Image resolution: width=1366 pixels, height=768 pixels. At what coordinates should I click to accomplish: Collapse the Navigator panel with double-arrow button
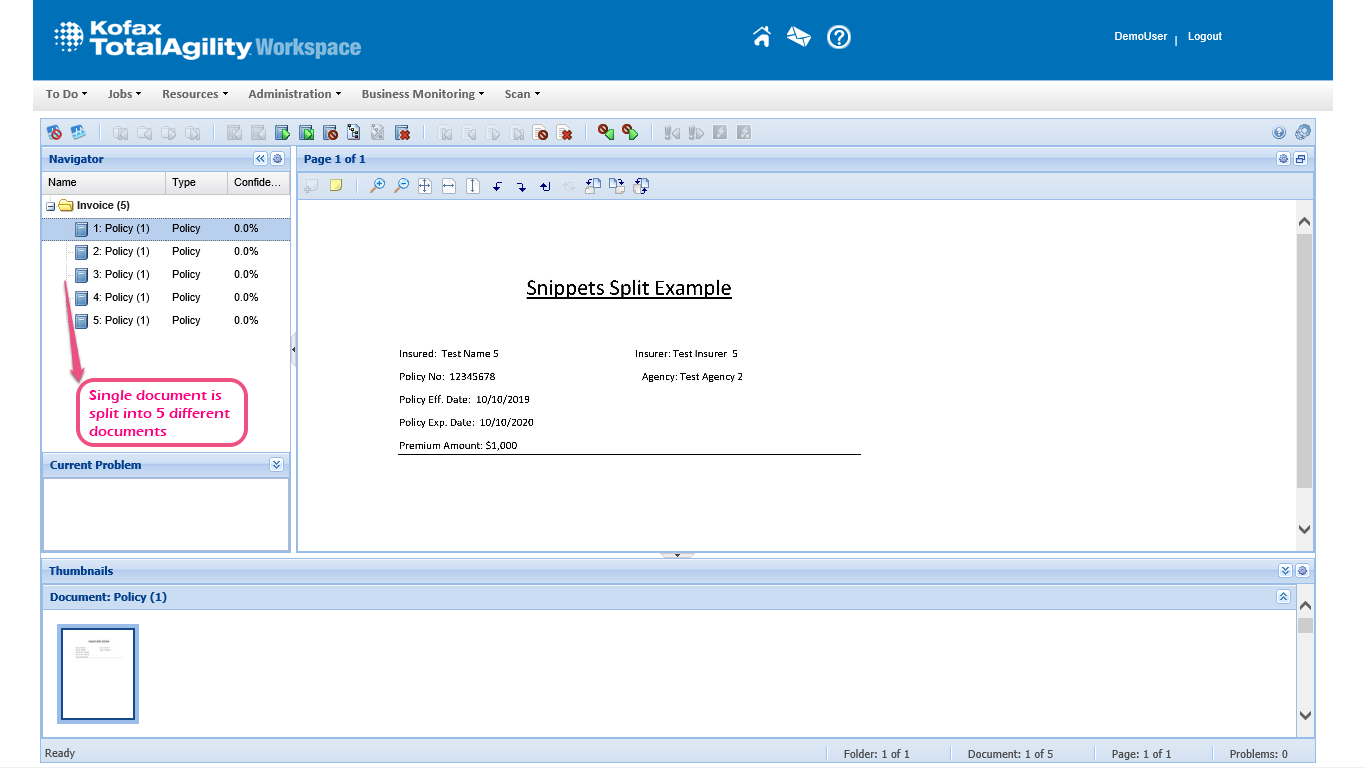(260, 159)
